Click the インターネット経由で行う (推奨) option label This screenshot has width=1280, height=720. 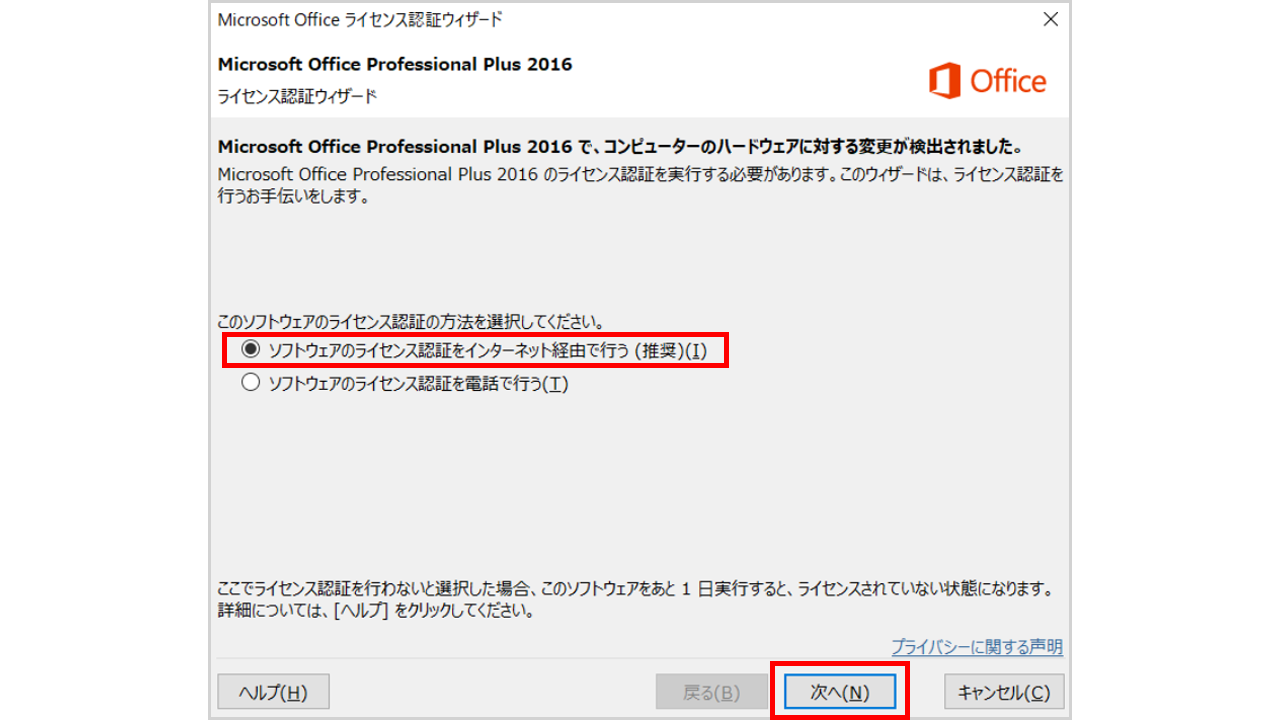487,351
